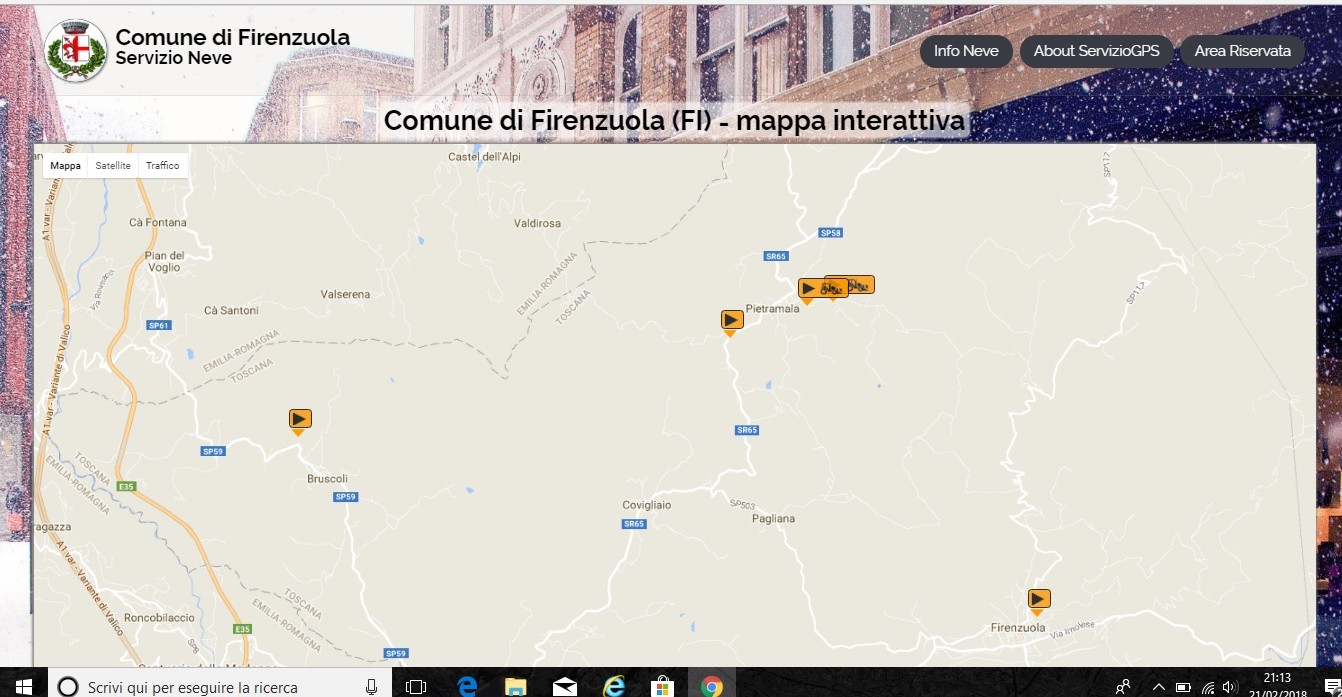Screen dimensions: 1342x697
Task: Open the Mappa map type options
Action: click(x=65, y=165)
